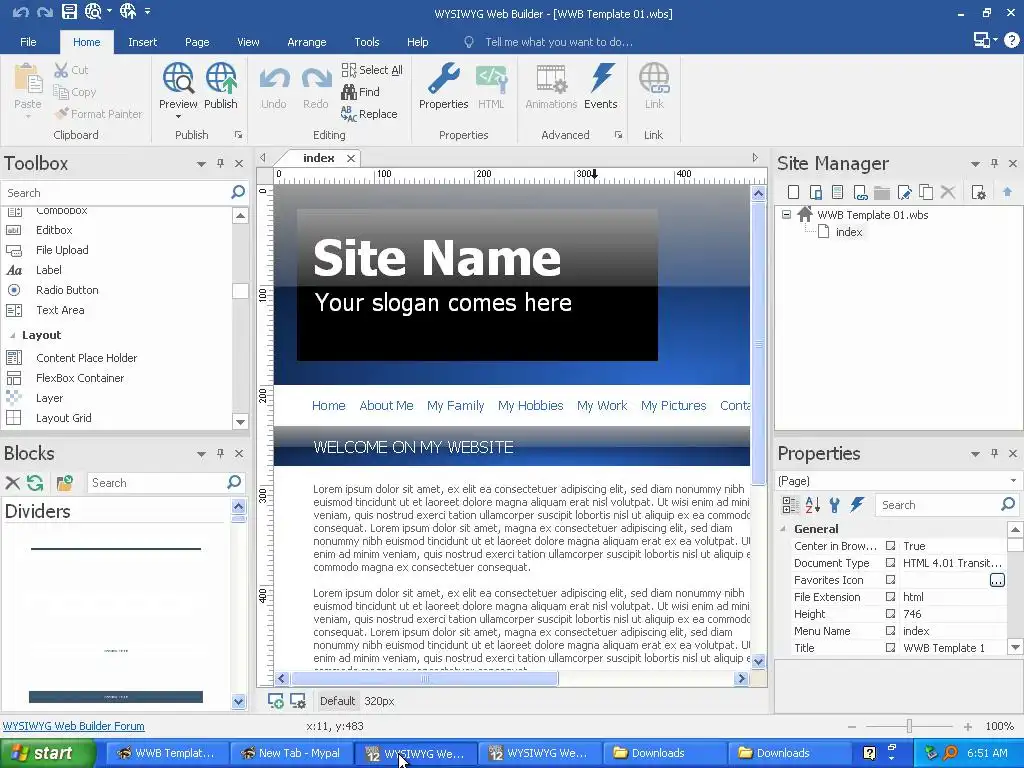Click the Favorites Icon browse ellipsis button
The image size is (1024, 768).
[x=997, y=580]
